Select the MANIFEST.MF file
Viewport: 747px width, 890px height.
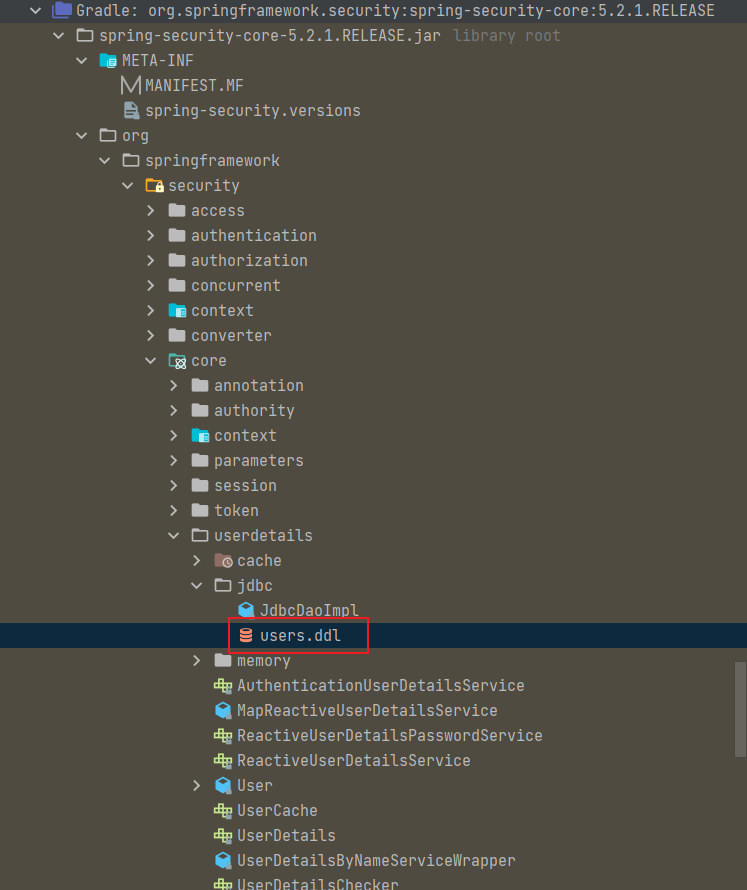[x=194, y=86]
